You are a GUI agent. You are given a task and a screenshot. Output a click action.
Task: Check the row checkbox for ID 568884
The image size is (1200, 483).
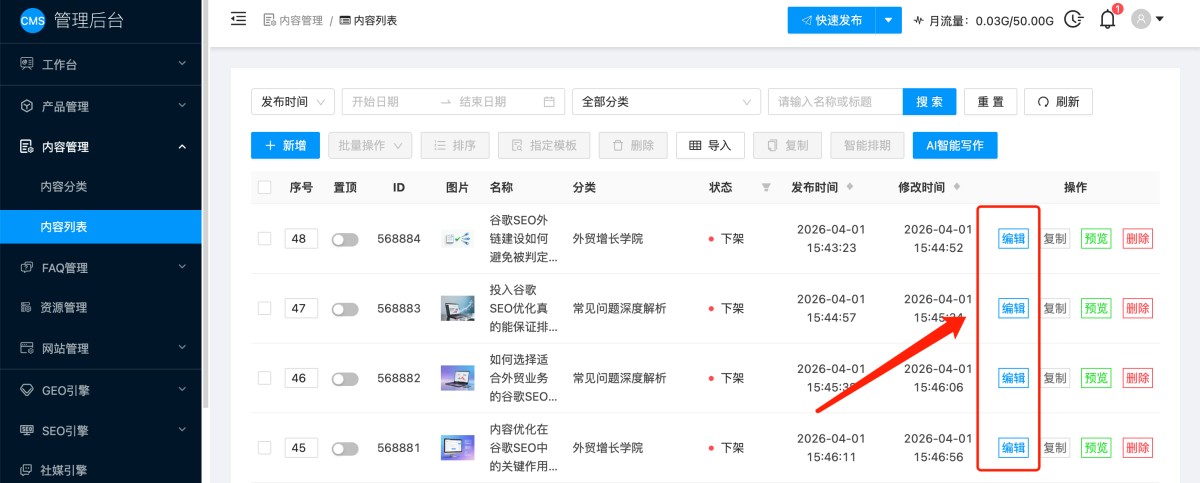264,239
